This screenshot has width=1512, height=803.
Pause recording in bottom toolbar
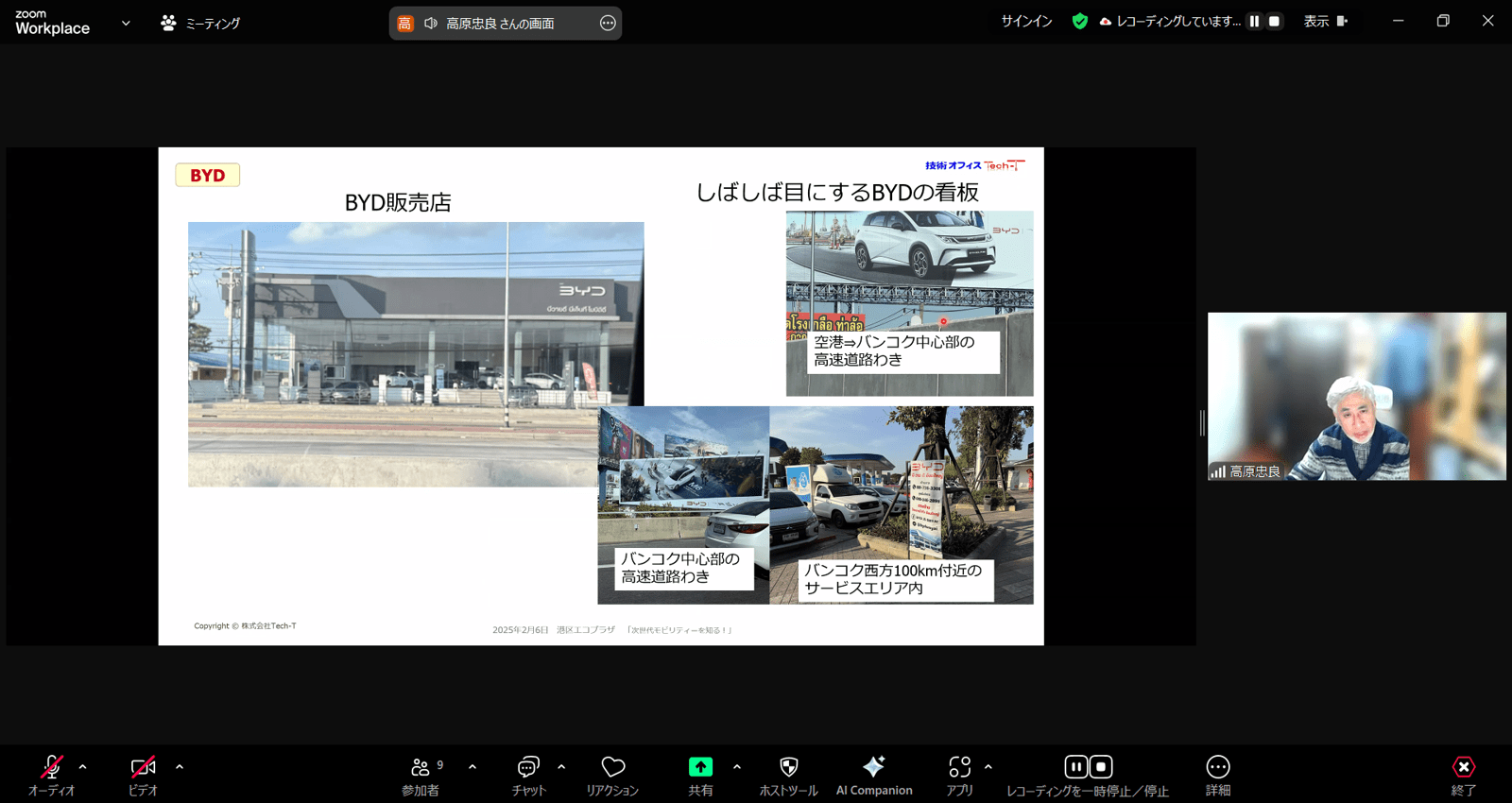click(1075, 766)
